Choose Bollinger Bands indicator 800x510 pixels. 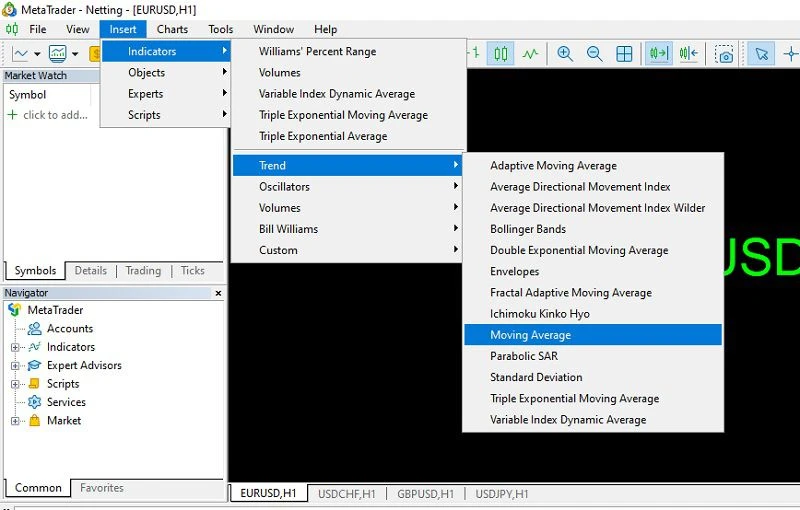593,229
